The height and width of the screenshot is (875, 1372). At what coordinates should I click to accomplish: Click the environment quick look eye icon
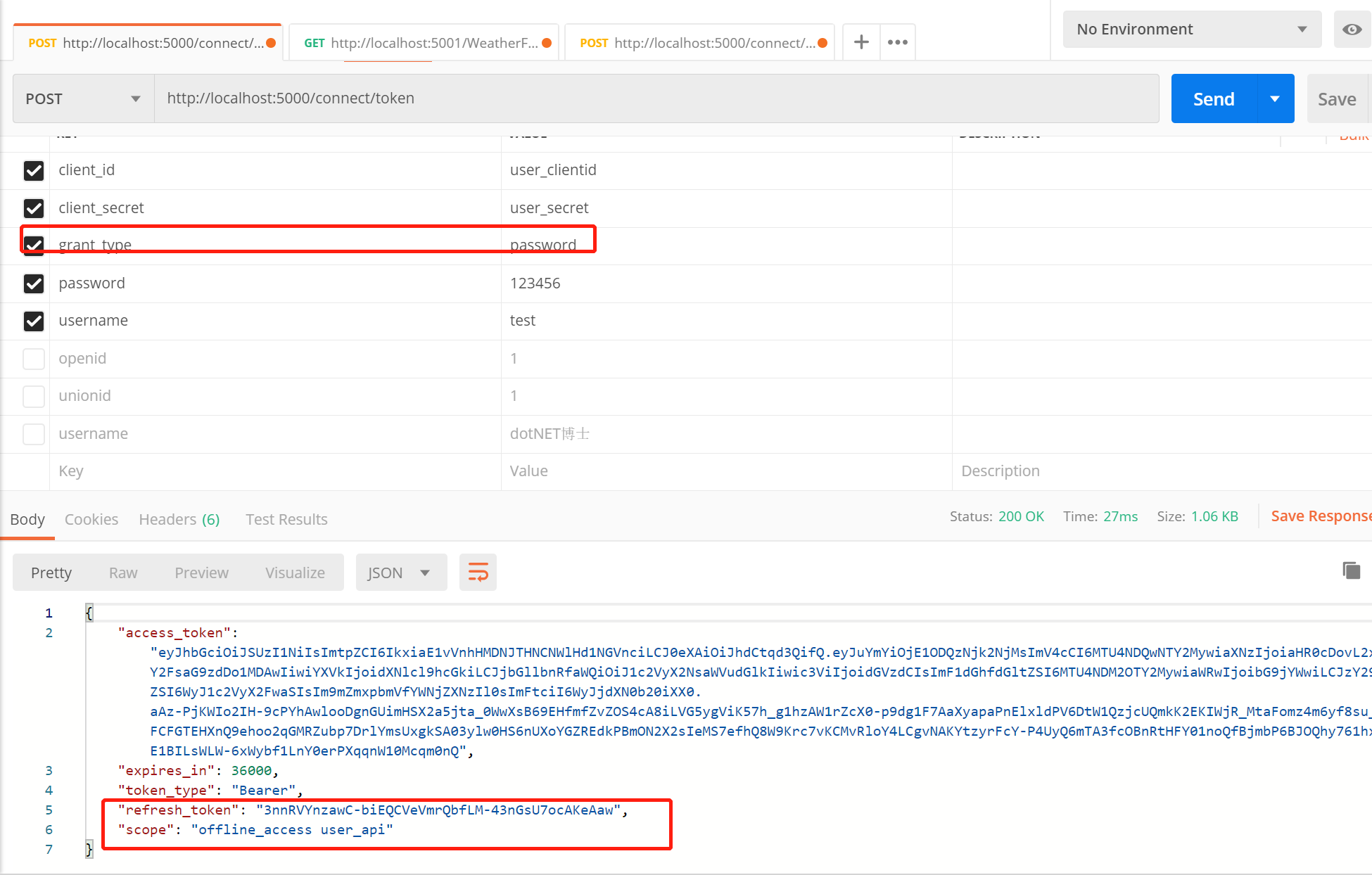point(1352,29)
